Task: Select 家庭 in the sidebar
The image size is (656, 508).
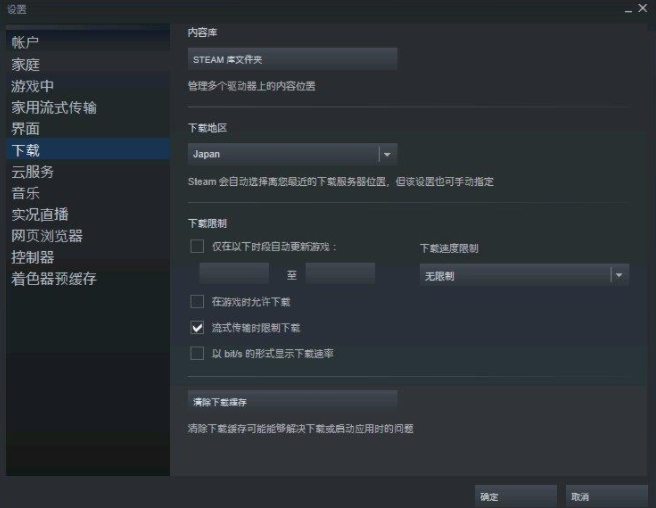Action: [25, 64]
